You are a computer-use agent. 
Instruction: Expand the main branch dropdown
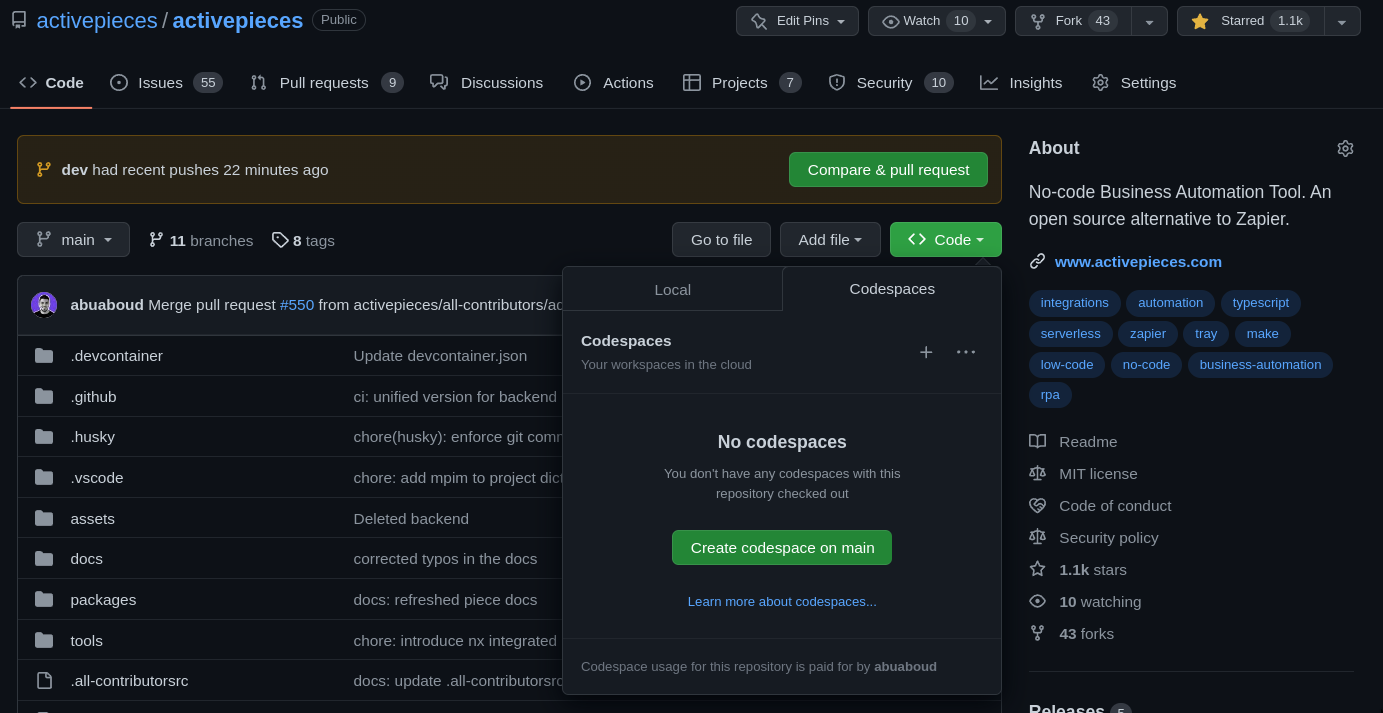[73, 239]
